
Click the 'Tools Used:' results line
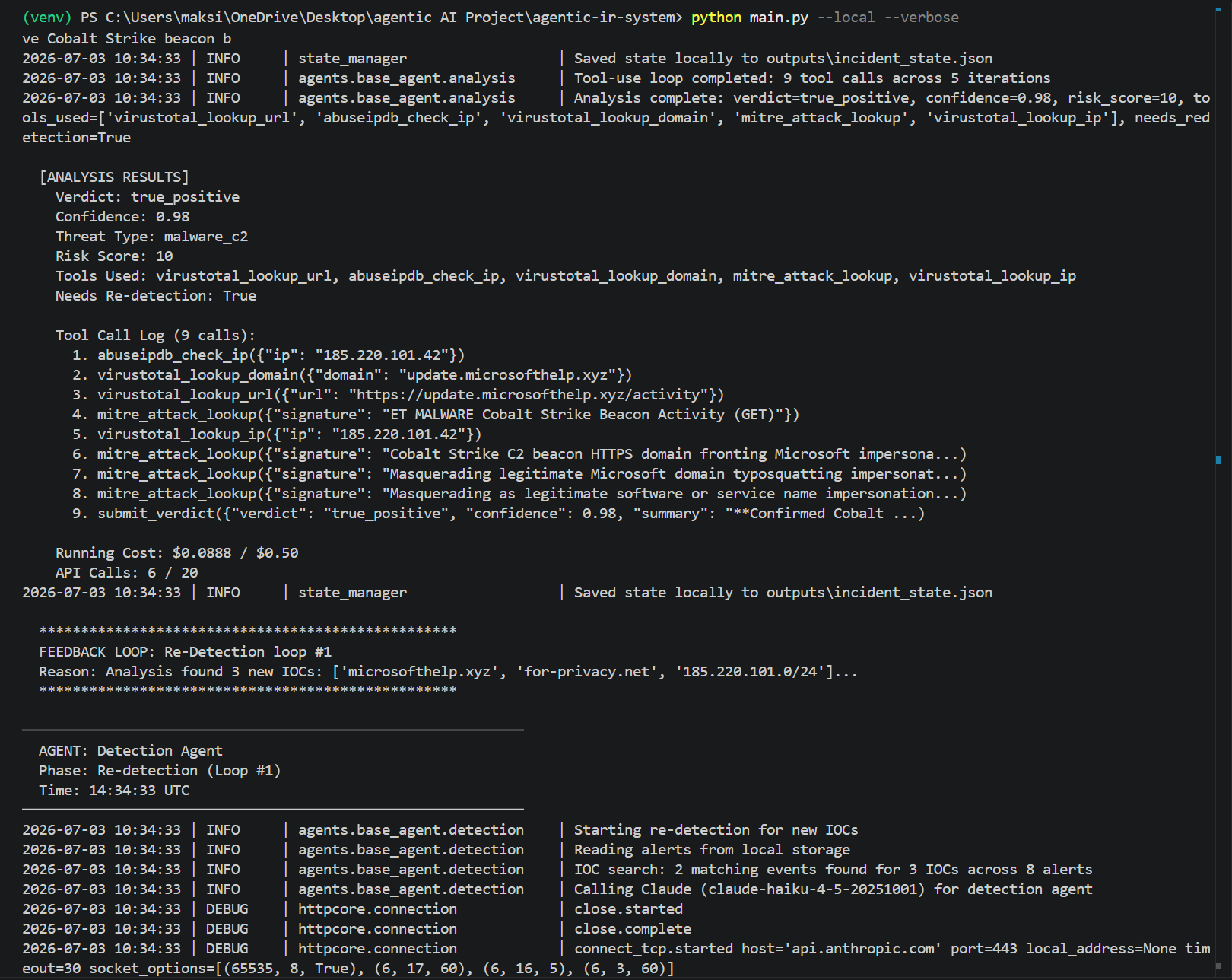(566, 276)
